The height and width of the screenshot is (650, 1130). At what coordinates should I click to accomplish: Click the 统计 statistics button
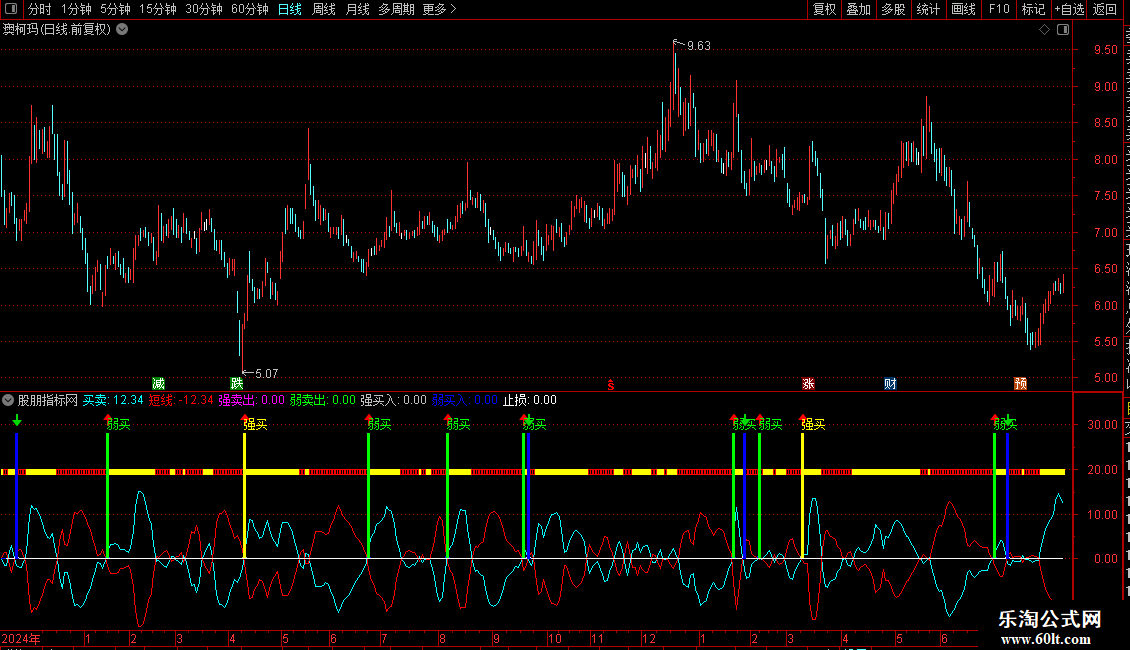point(928,9)
